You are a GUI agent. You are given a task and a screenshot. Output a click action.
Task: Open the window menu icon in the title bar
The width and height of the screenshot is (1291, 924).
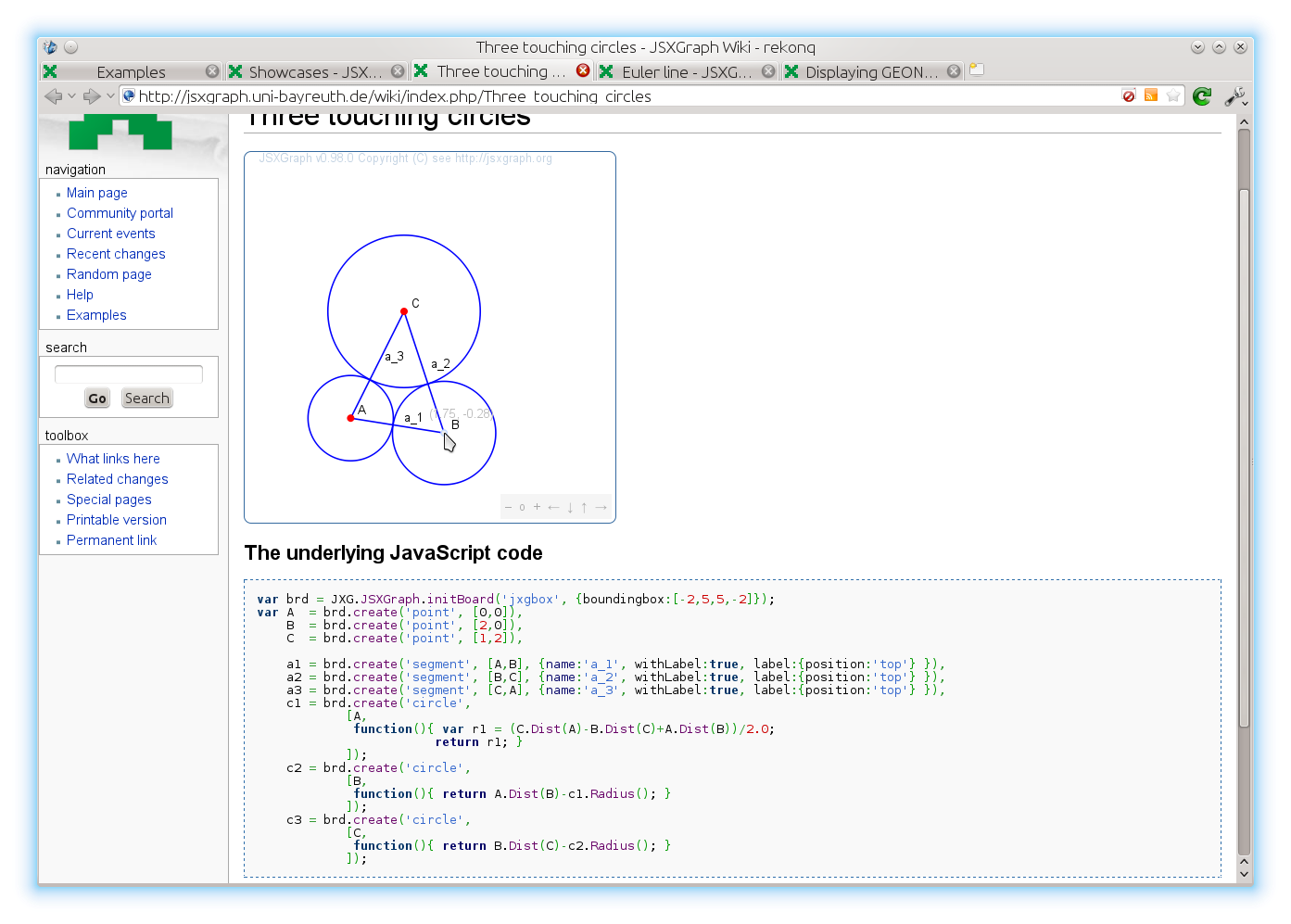(x=50, y=46)
